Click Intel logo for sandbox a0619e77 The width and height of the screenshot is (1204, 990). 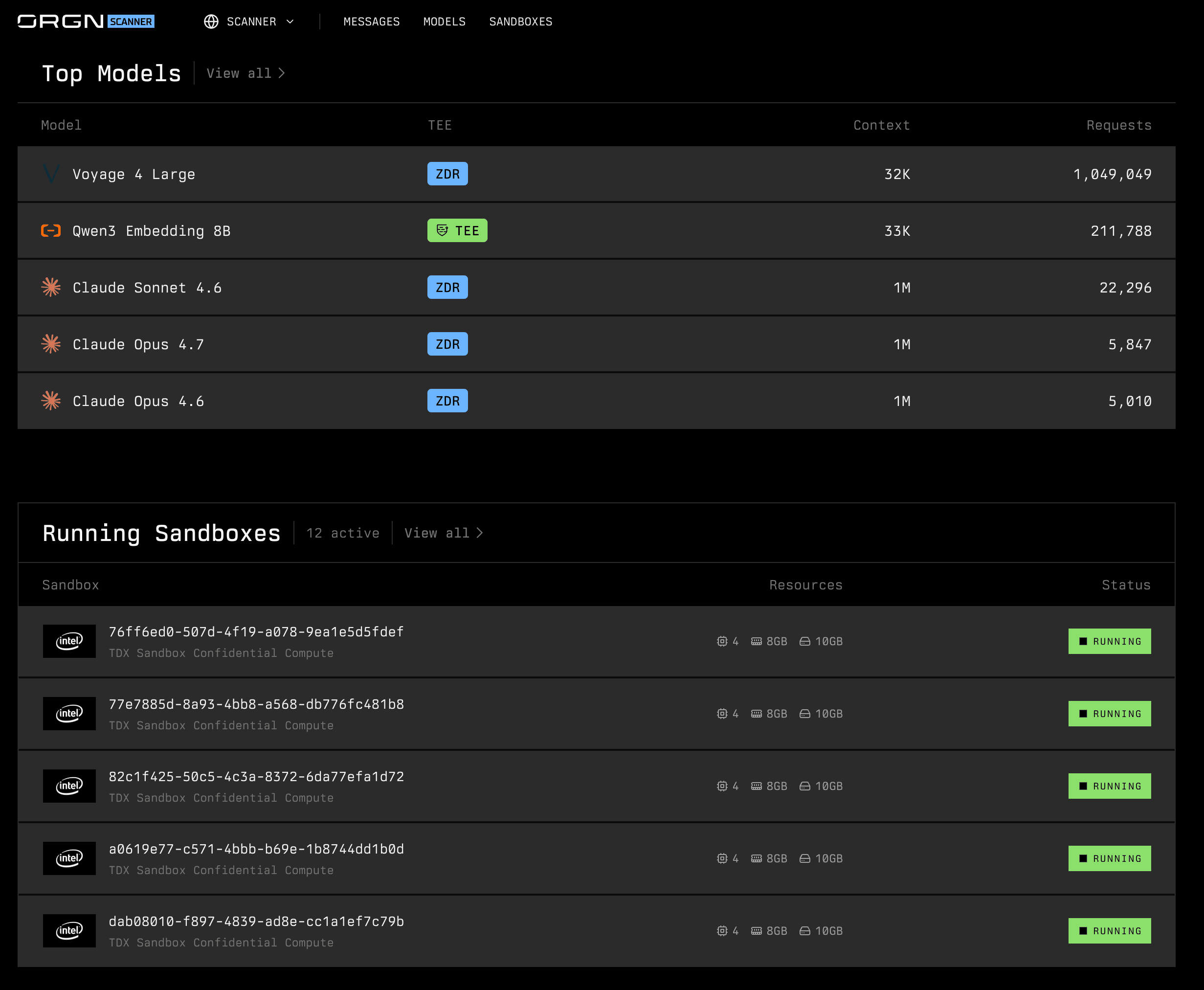pos(69,859)
